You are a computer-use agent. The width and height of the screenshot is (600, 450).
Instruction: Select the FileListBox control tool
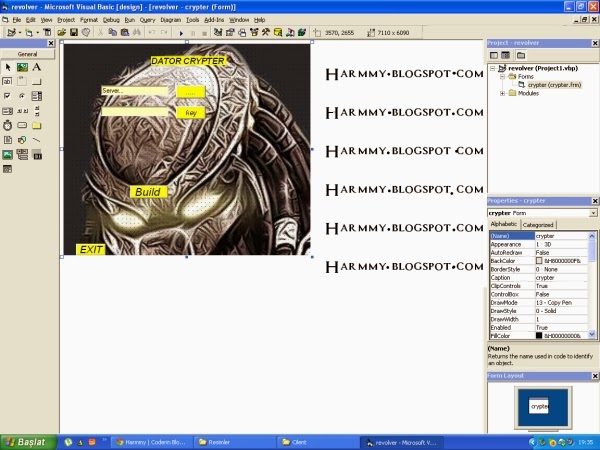coord(8,140)
